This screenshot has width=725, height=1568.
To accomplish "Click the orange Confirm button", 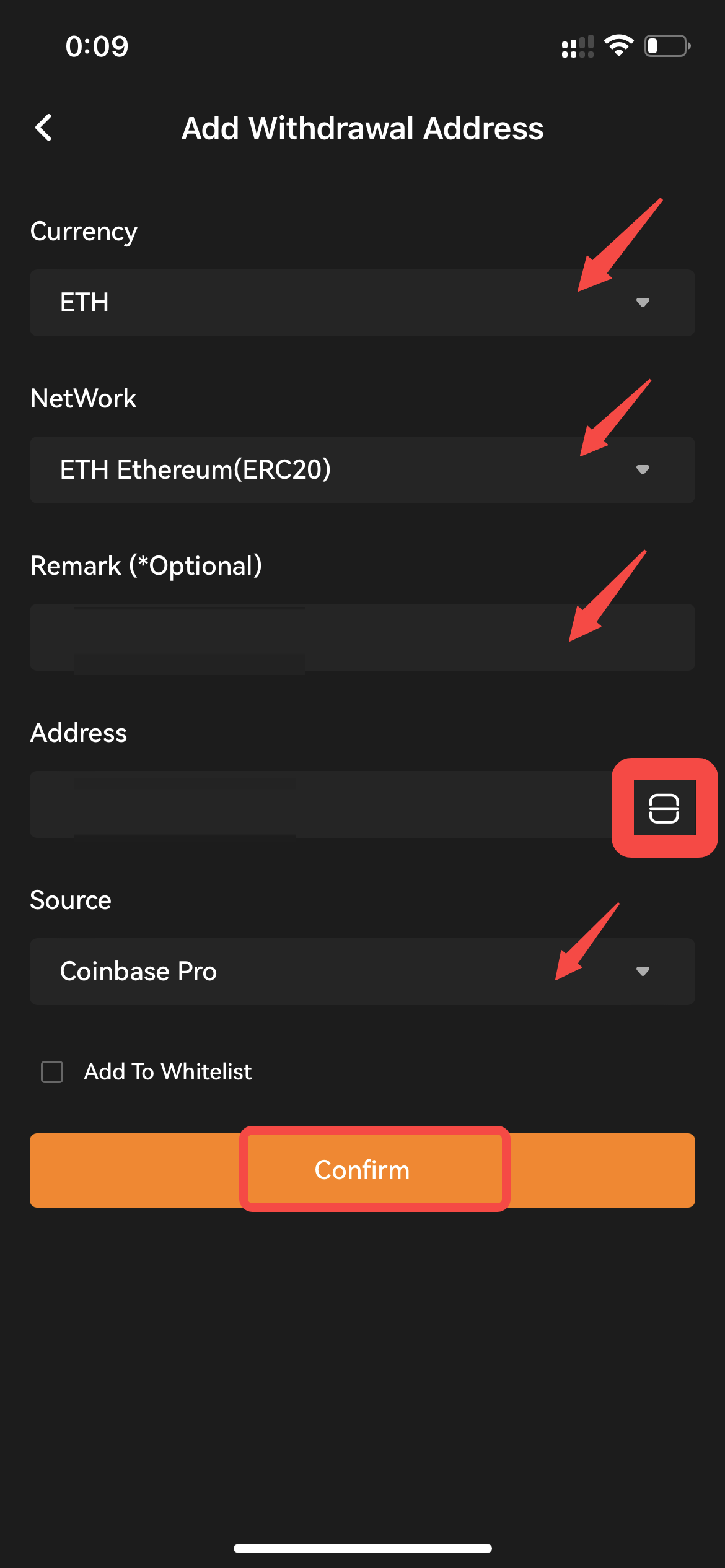I will pyautogui.click(x=362, y=1170).
